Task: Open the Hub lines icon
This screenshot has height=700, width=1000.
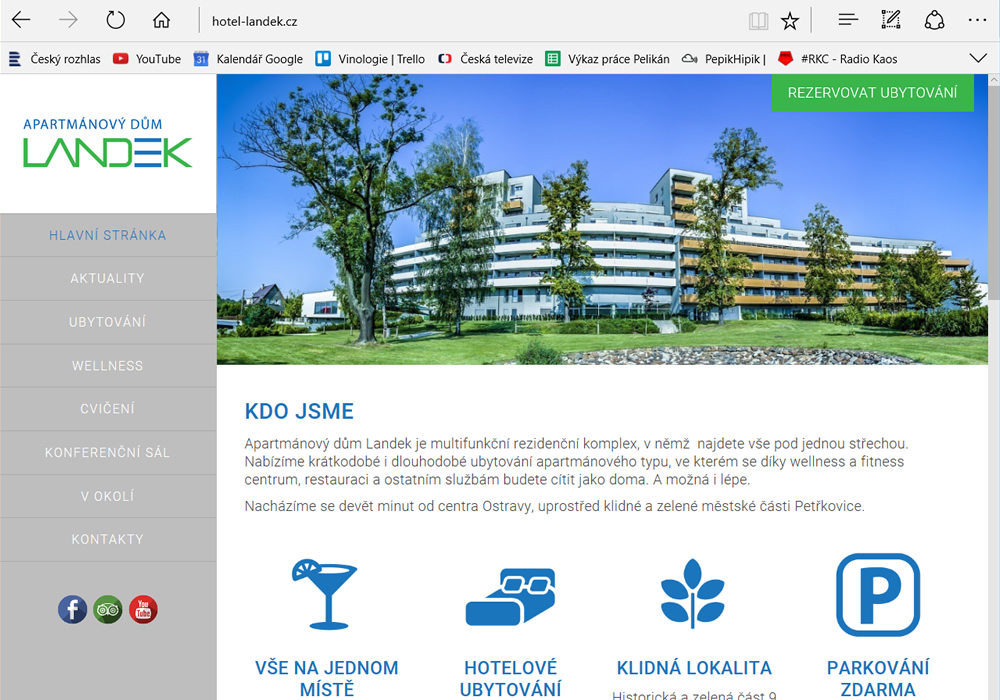Action: pyautogui.click(x=848, y=20)
